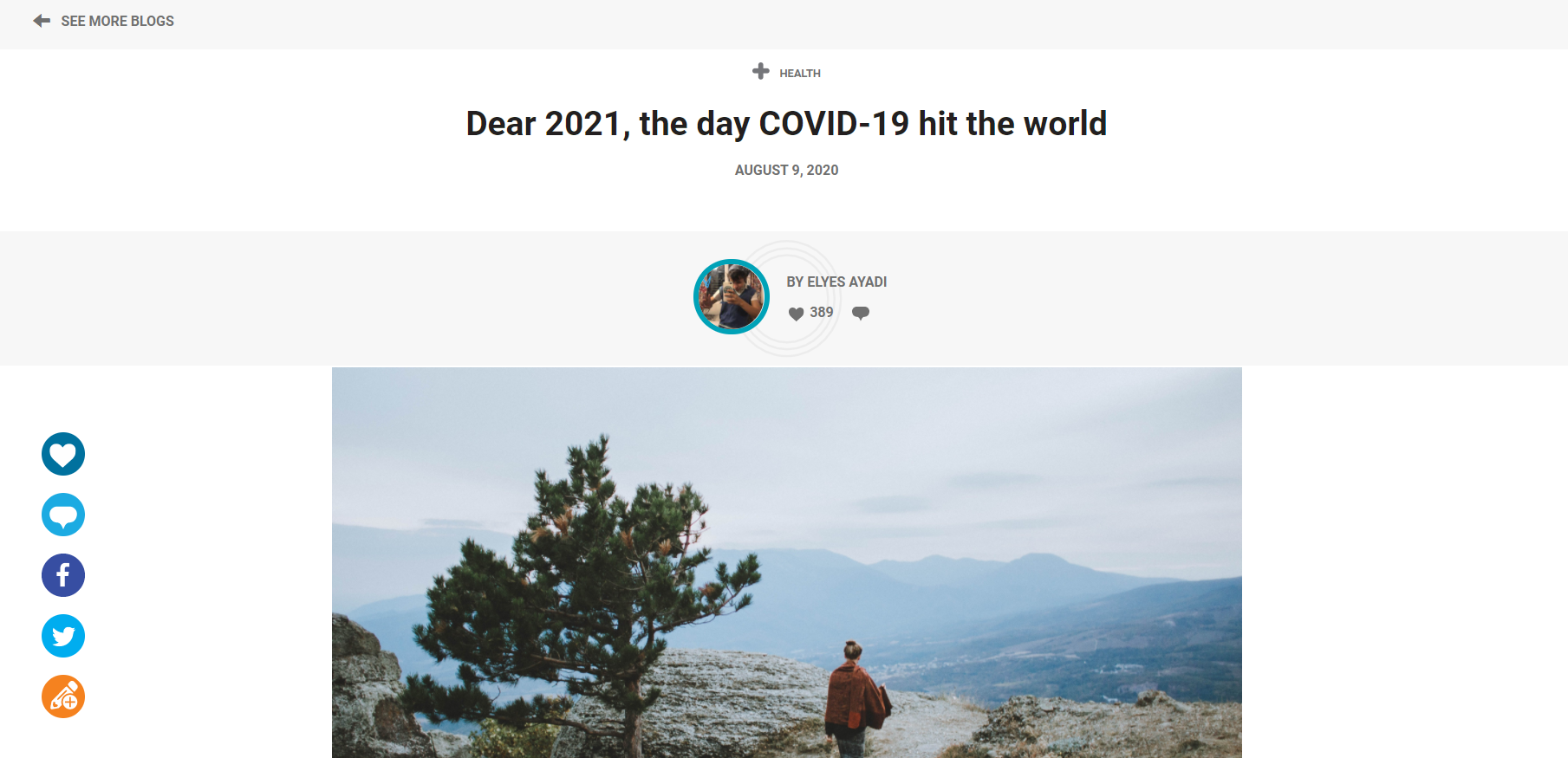Image resolution: width=1568 pixels, height=758 pixels.
Task: Visit the BY ELYES AYADI author link
Action: (836, 282)
